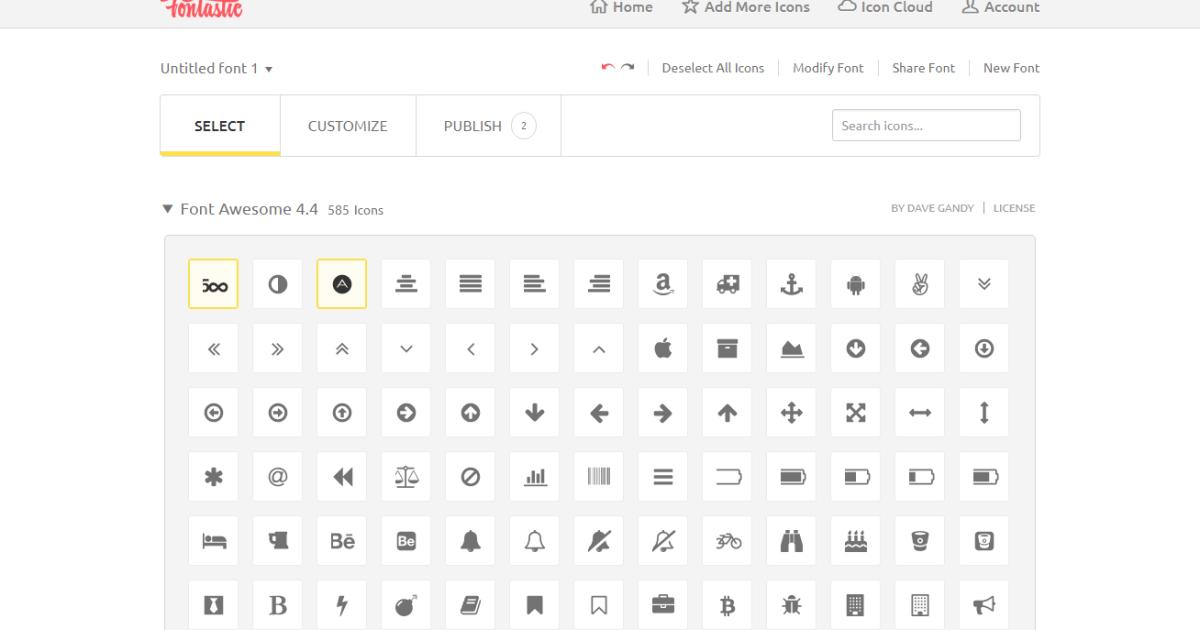The image size is (1200, 630).
Task: Pick the empty battery icon
Action: [x=727, y=477]
